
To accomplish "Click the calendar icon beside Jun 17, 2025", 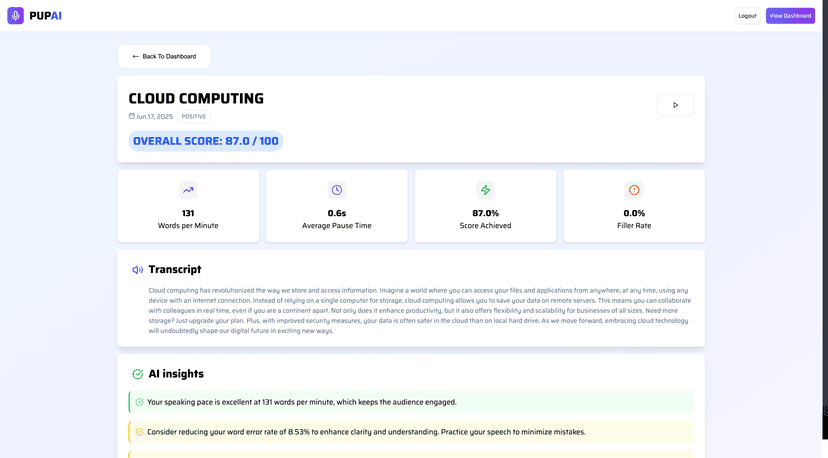I will click(x=132, y=116).
